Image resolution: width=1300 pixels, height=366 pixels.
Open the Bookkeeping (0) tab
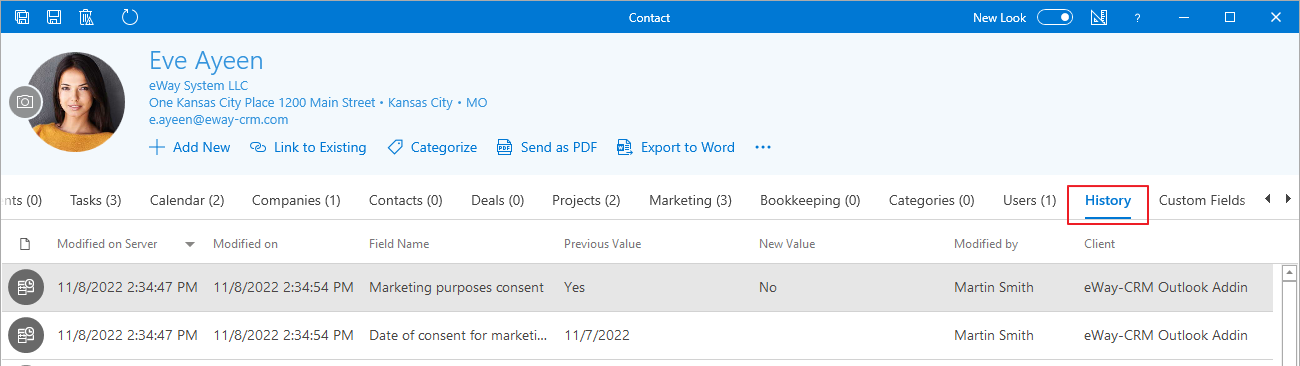tap(810, 201)
